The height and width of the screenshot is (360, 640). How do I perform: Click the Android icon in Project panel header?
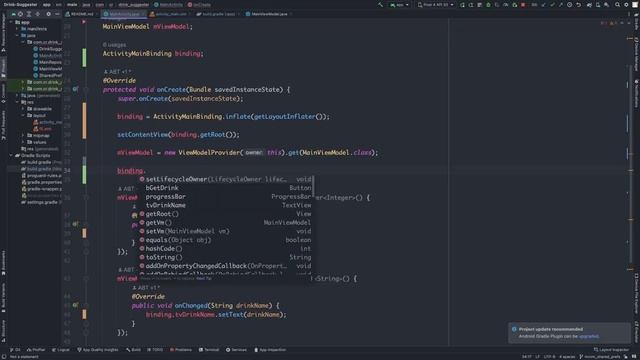(x=13, y=14)
